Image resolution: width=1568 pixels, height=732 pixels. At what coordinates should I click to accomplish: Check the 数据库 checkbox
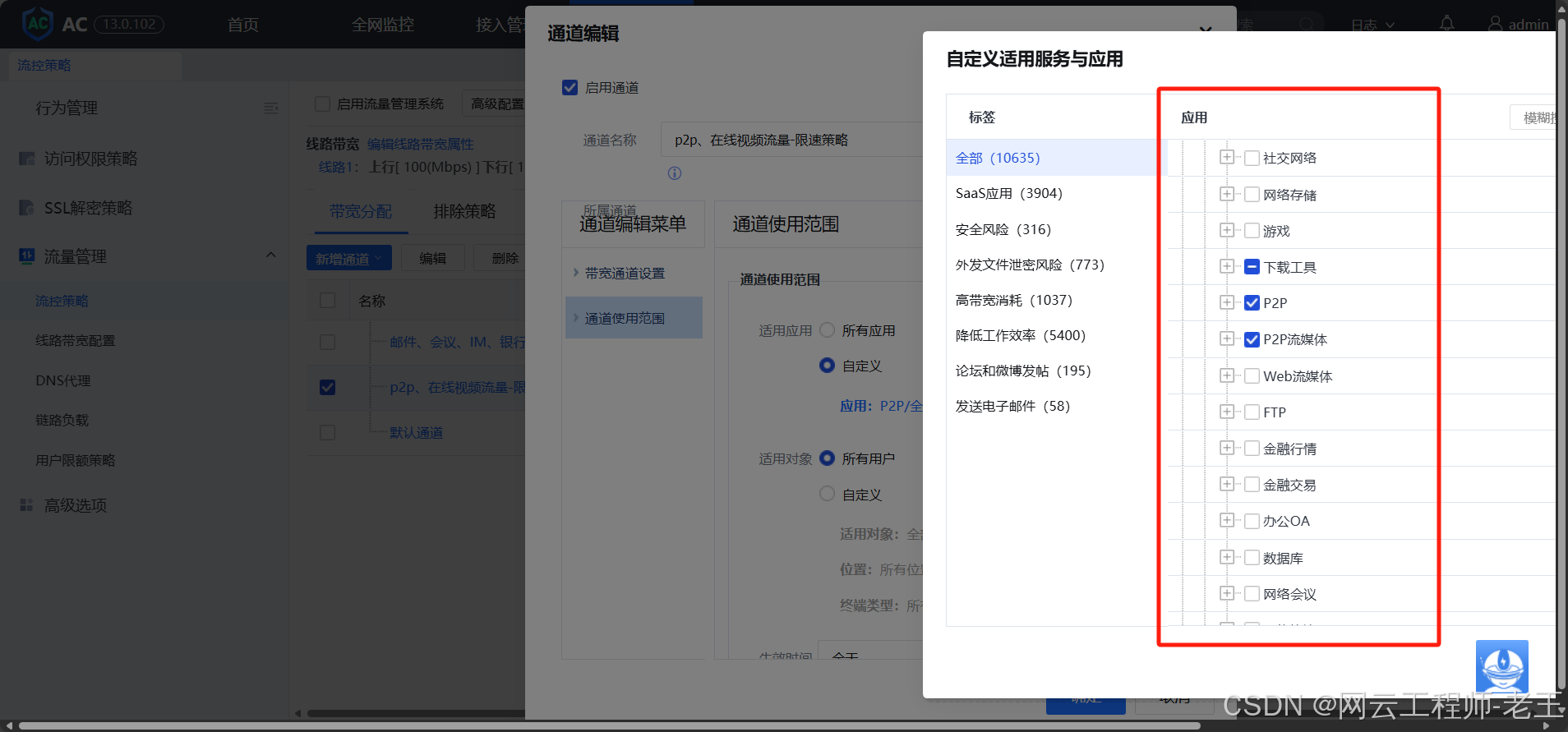[1252, 558]
